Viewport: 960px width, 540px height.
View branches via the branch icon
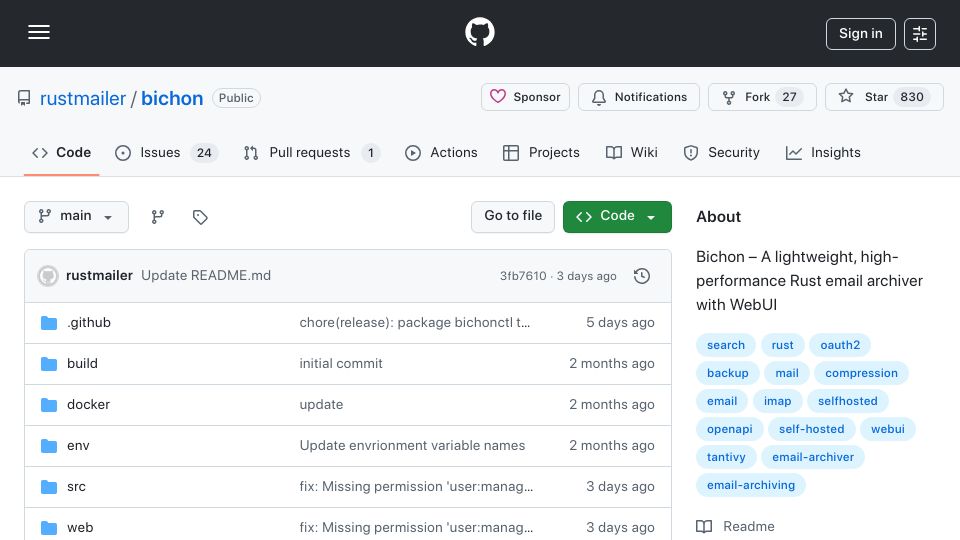coord(158,217)
